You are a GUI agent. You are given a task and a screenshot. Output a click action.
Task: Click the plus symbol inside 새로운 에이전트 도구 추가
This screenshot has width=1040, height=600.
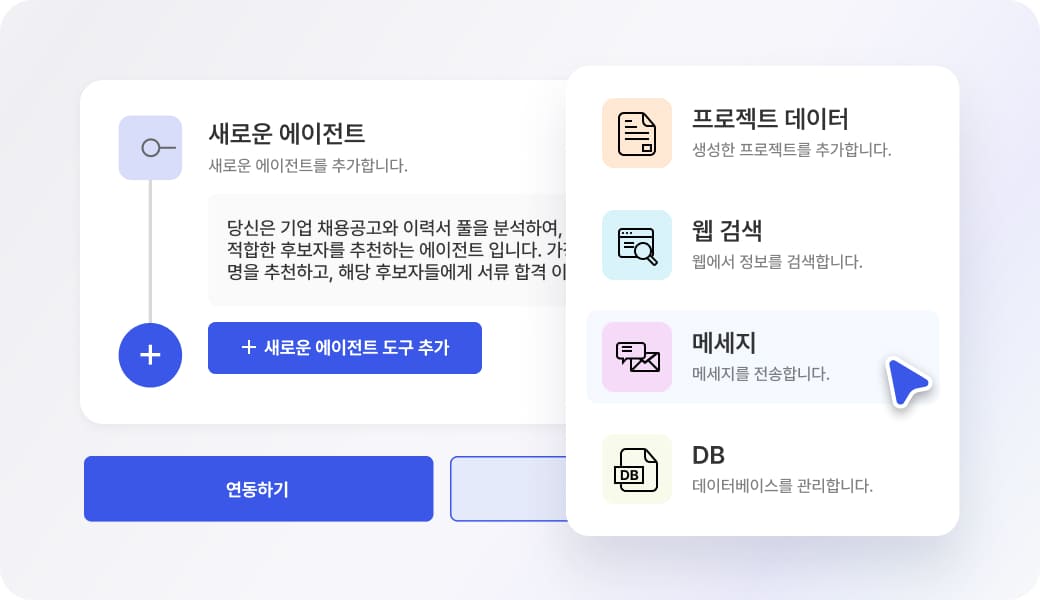point(249,347)
